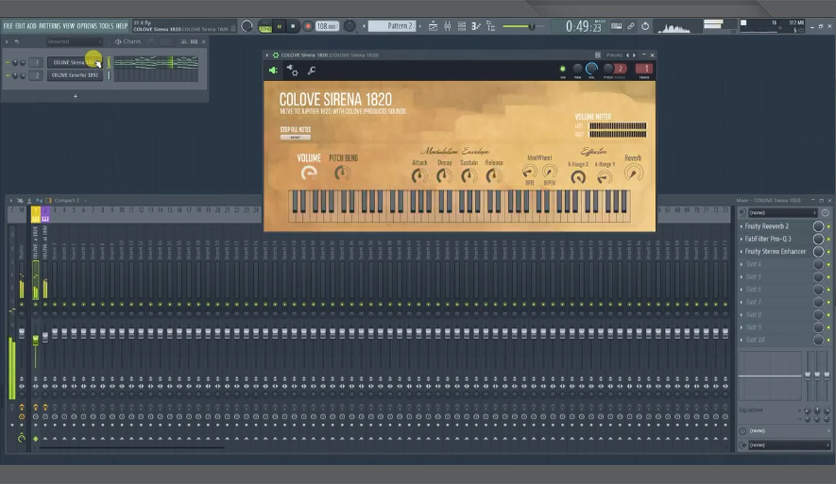Open the PATTERNS menu
The height and width of the screenshot is (484, 836).
[50, 26]
